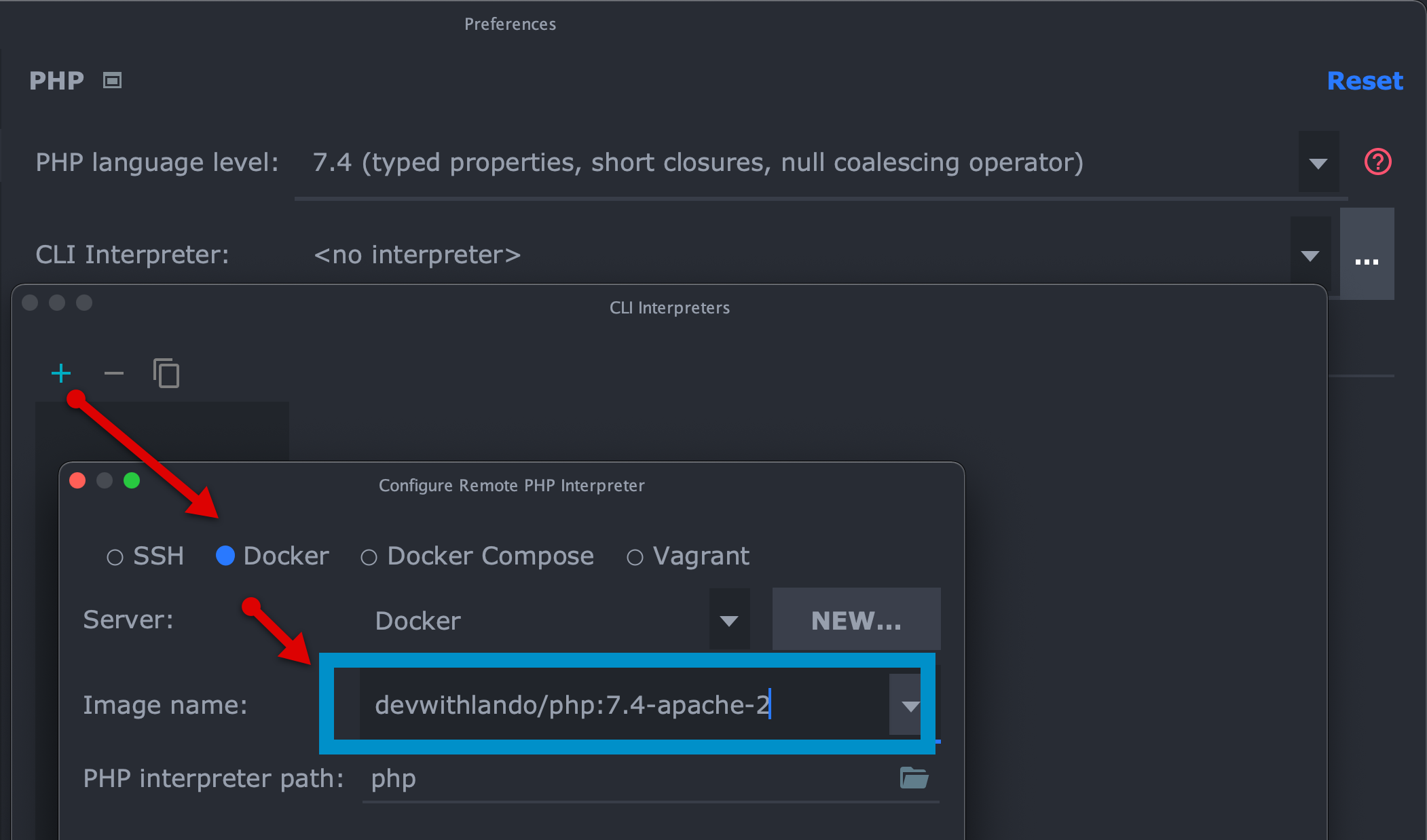Viewport: 1427px width, 840px height.
Task: Click the PHP label in Preferences header
Action: point(55,80)
